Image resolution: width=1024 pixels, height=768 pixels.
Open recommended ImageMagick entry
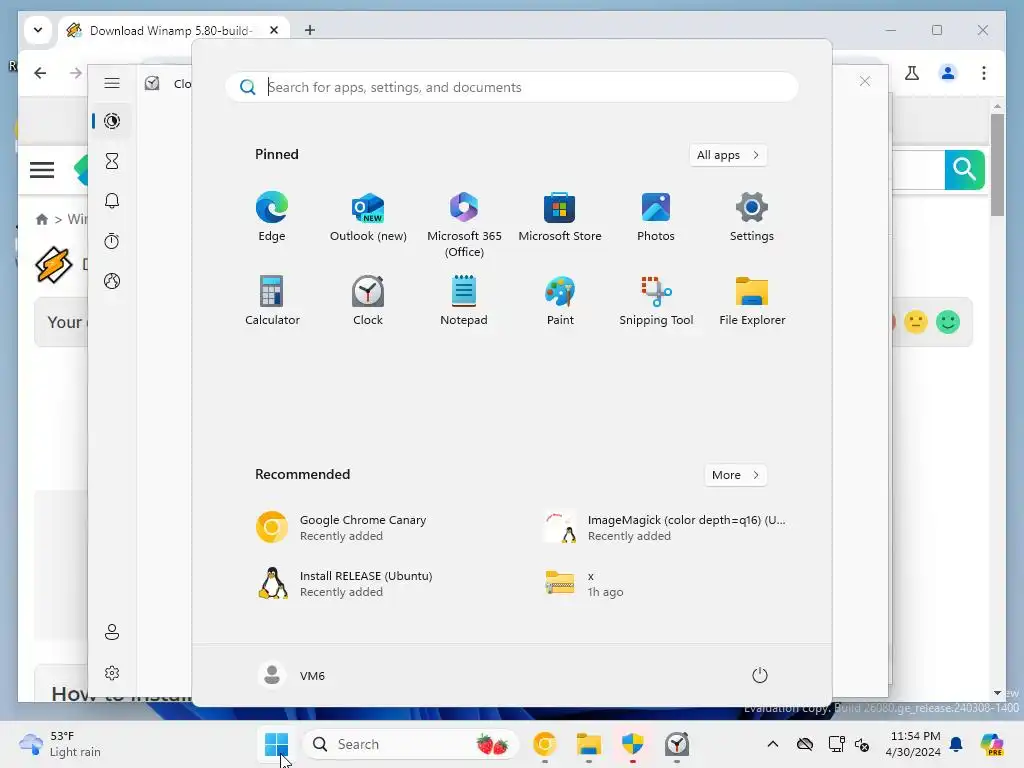click(667, 528)
